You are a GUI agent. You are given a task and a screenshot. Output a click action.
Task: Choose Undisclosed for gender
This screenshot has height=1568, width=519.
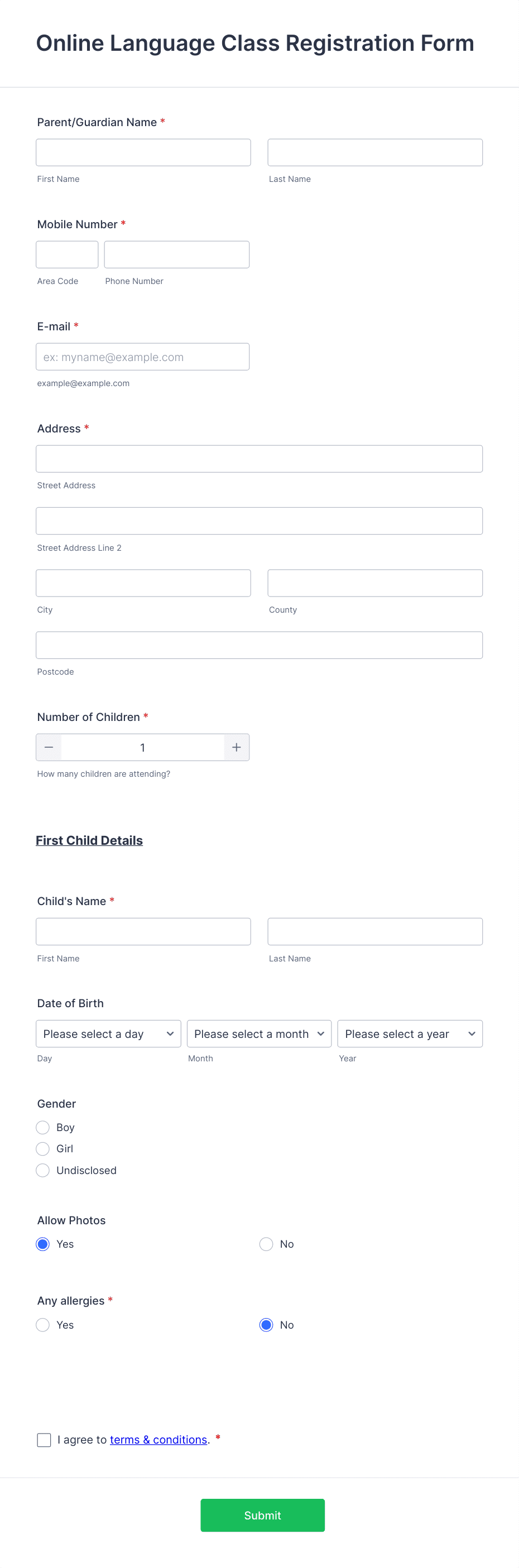tap(42, 1170)
